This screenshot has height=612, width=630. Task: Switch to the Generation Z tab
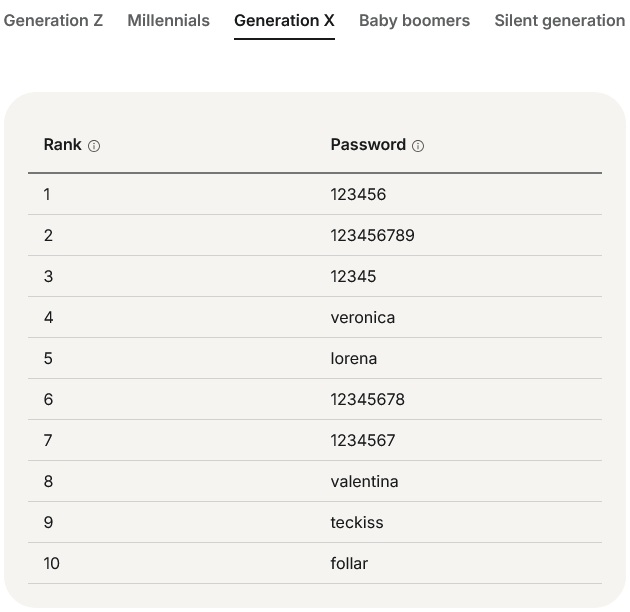pyautogui.click(x=53, y=20)
